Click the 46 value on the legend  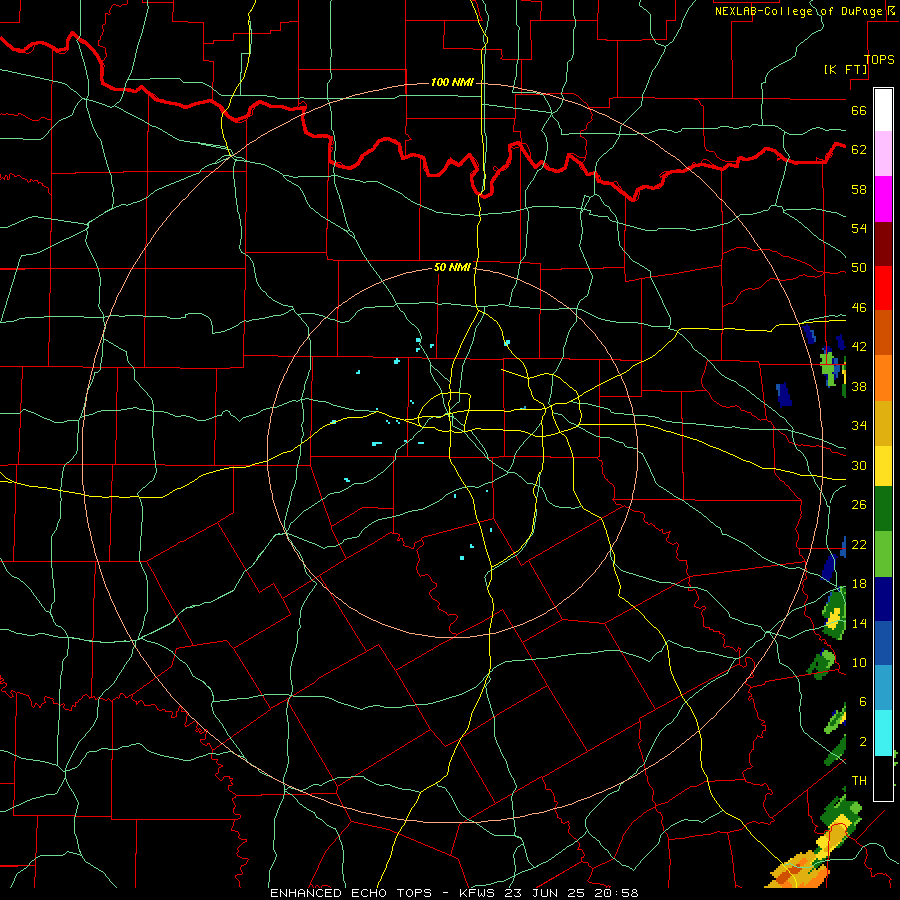pos(859,307)
